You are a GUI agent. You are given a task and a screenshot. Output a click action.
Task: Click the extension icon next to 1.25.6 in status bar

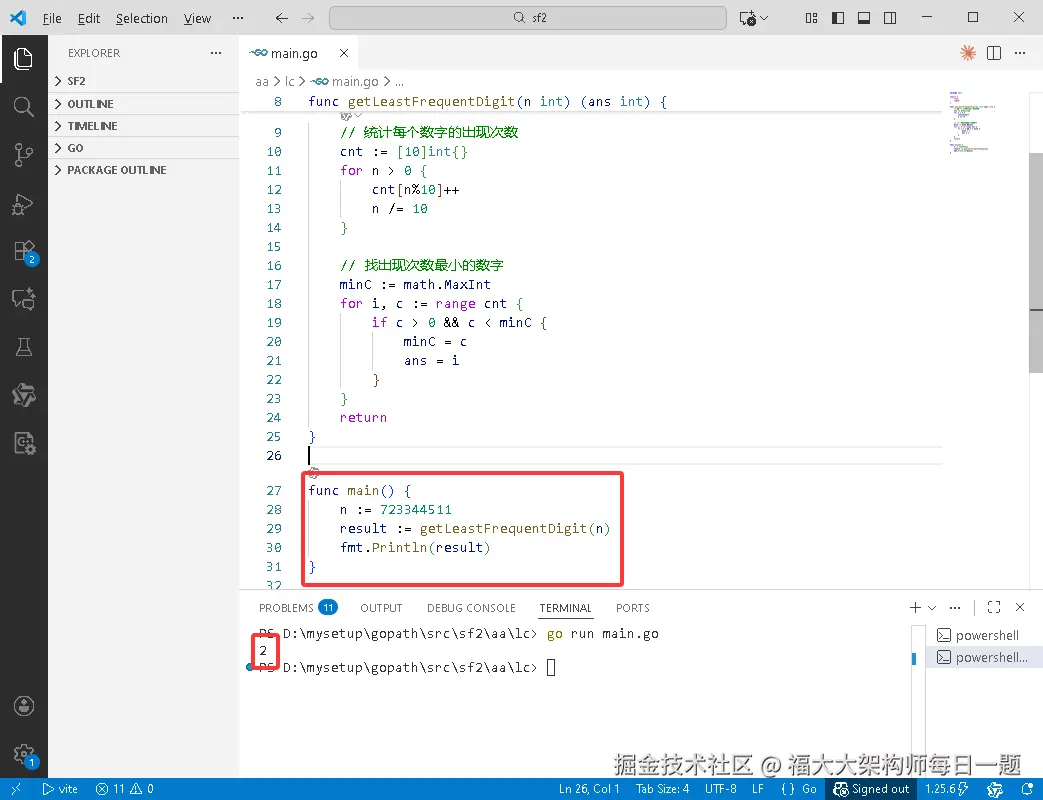[995, 789]
